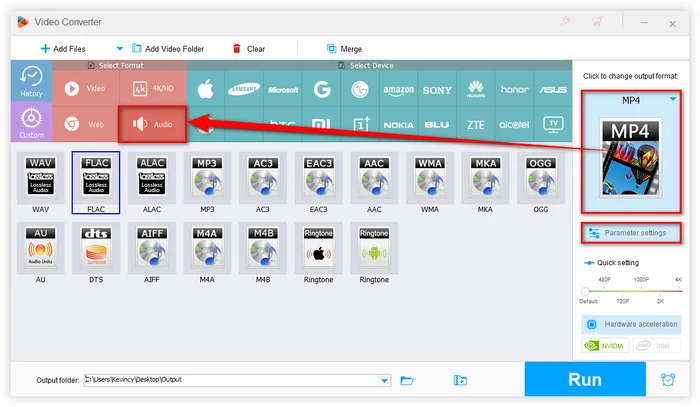Image resolution: width=700 pixels, height=407 pixels.
Task: Select the AAC format icon
Action: click(374, 178)
